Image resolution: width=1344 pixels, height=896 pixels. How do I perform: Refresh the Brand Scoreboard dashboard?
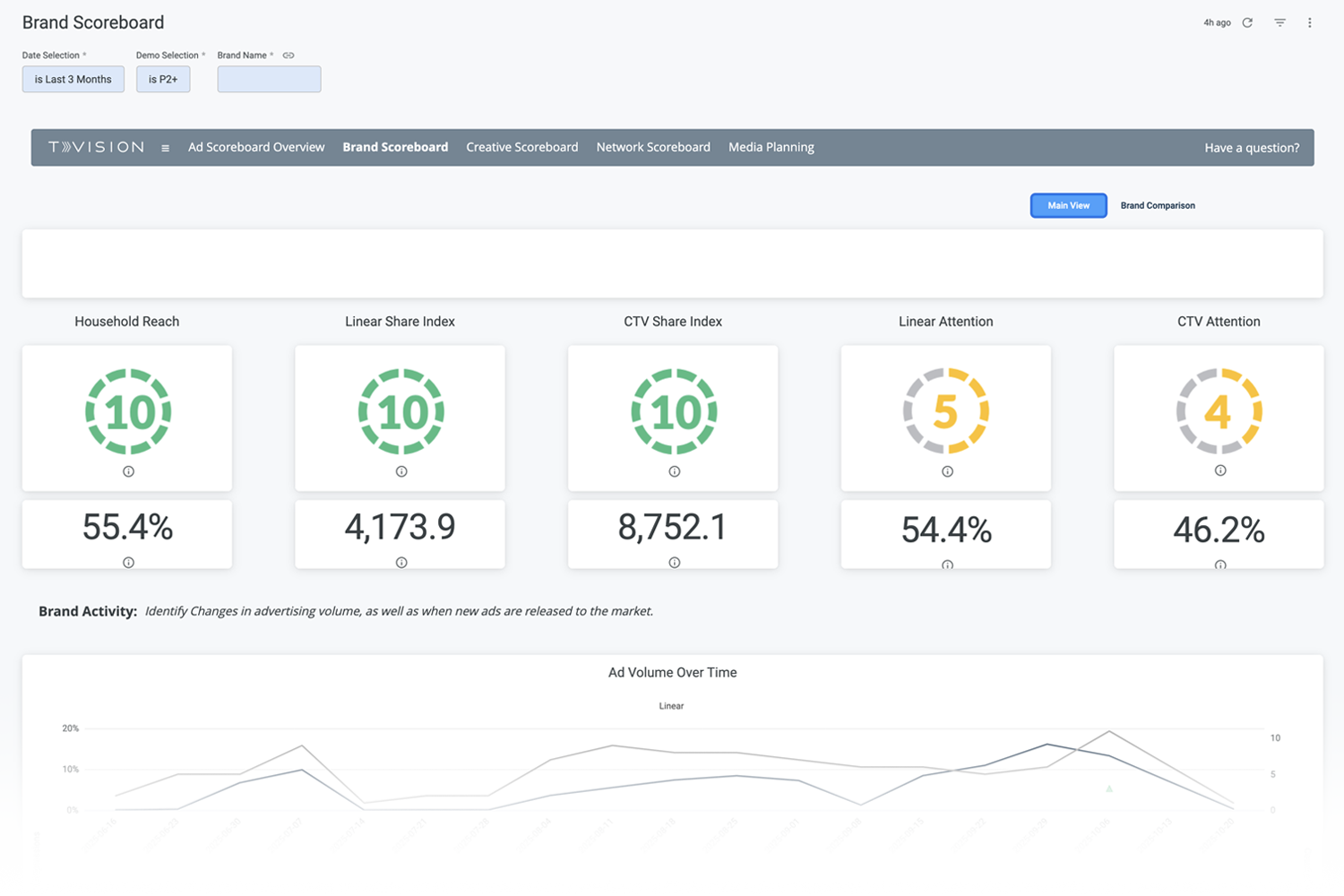pyautogui.click(x=1247, y=22)
